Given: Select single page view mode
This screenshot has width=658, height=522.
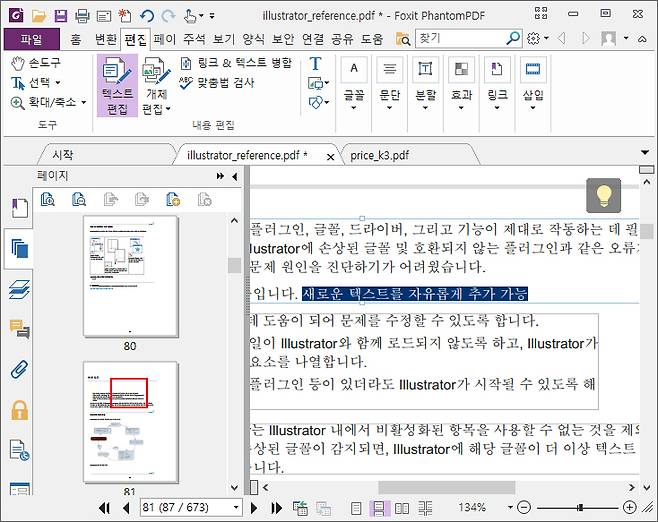Looking at the screenshot, I should coord(356,508).
